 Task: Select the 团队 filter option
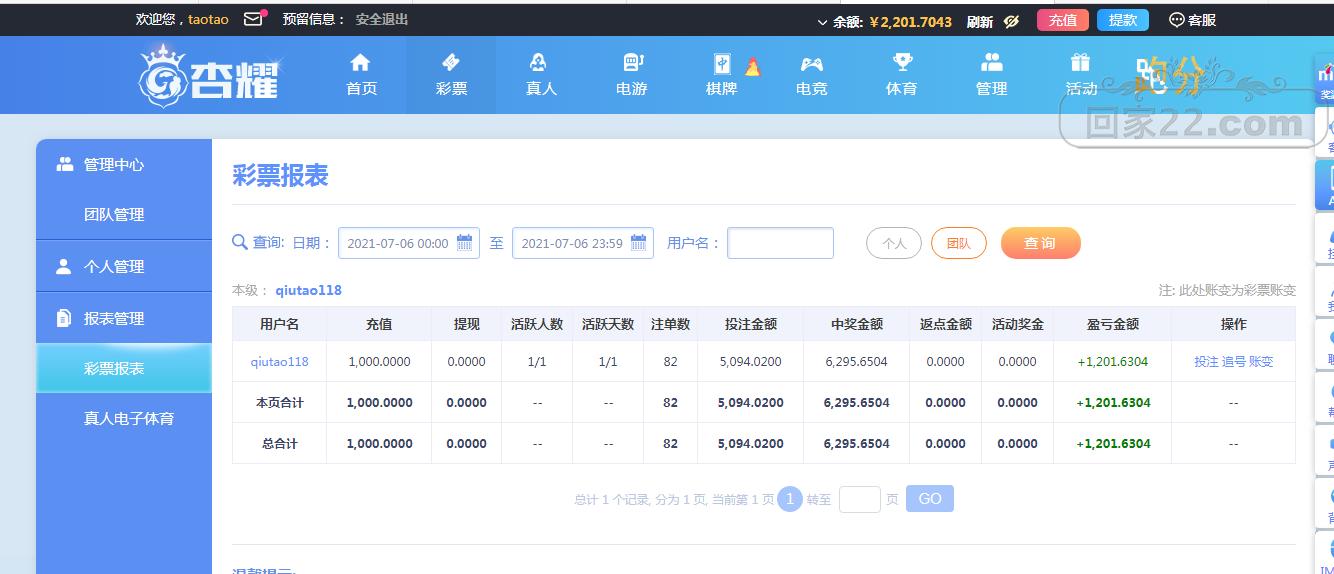tap(959, 243)
